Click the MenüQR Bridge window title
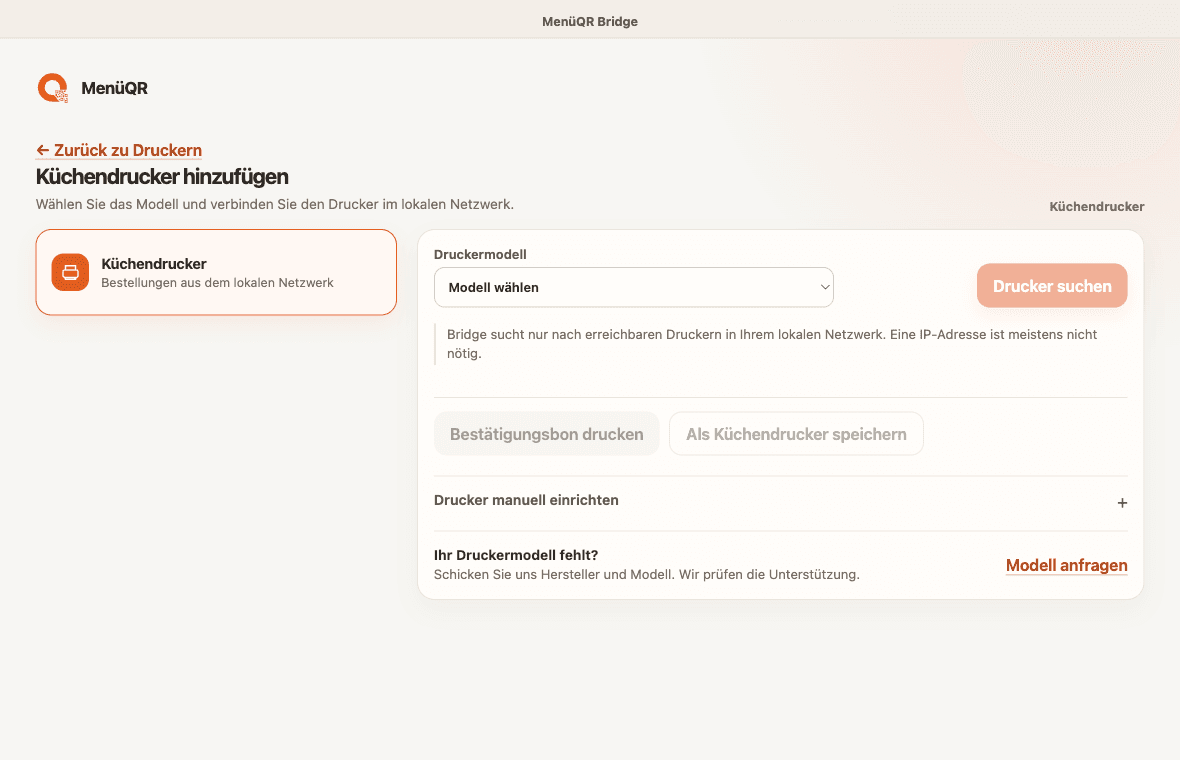The image size is (1180, 760). [590, 22]
